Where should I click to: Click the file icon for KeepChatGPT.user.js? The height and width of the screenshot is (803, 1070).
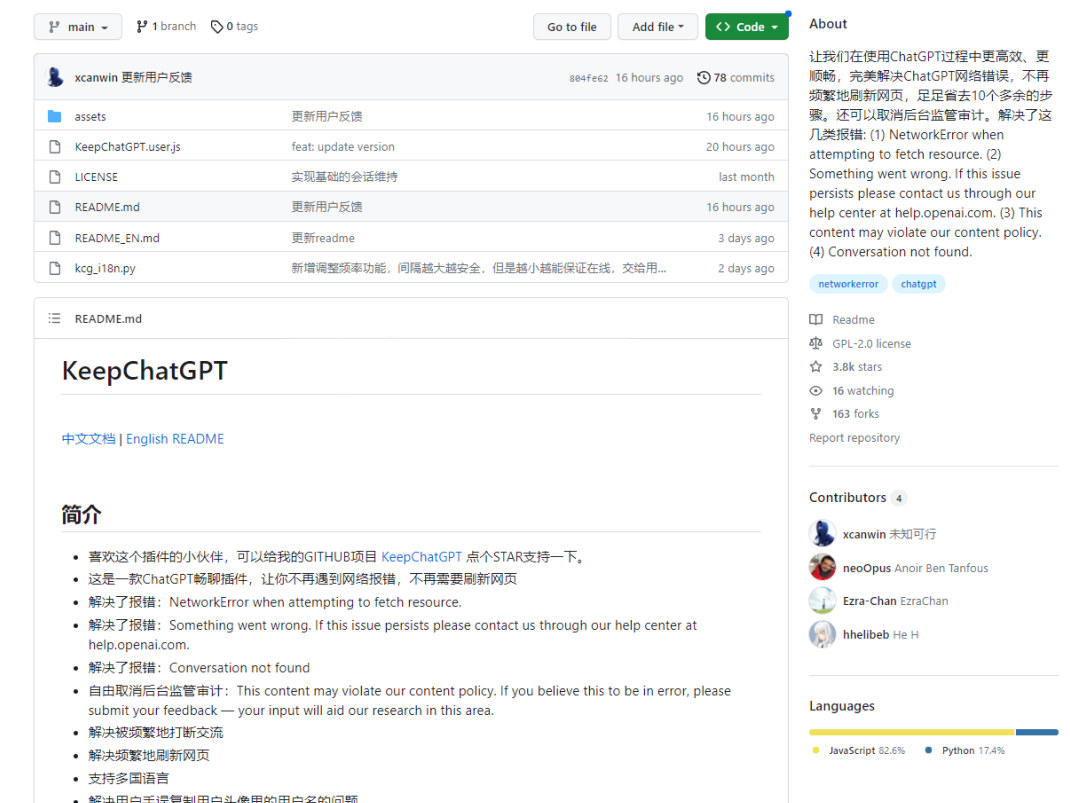click(55, 147)
